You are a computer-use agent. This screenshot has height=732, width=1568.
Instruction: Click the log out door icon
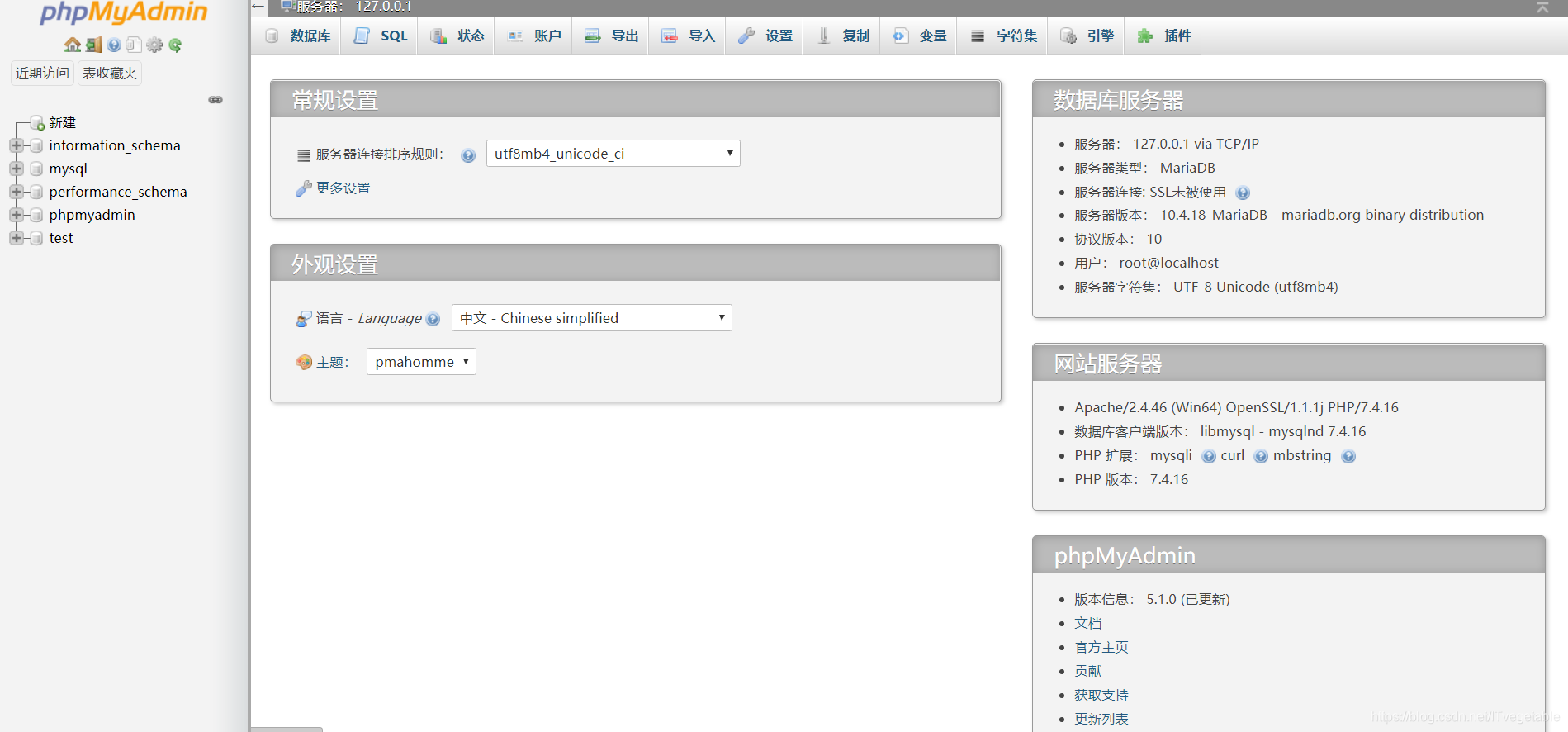pos(93,45)
